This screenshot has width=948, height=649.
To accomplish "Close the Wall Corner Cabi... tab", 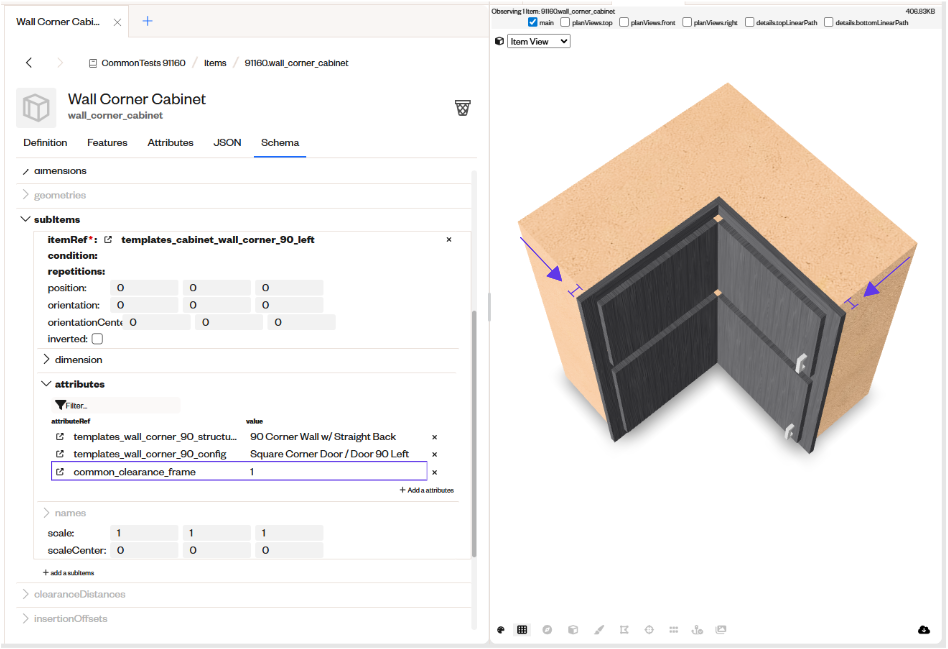I will click(117, 22).
